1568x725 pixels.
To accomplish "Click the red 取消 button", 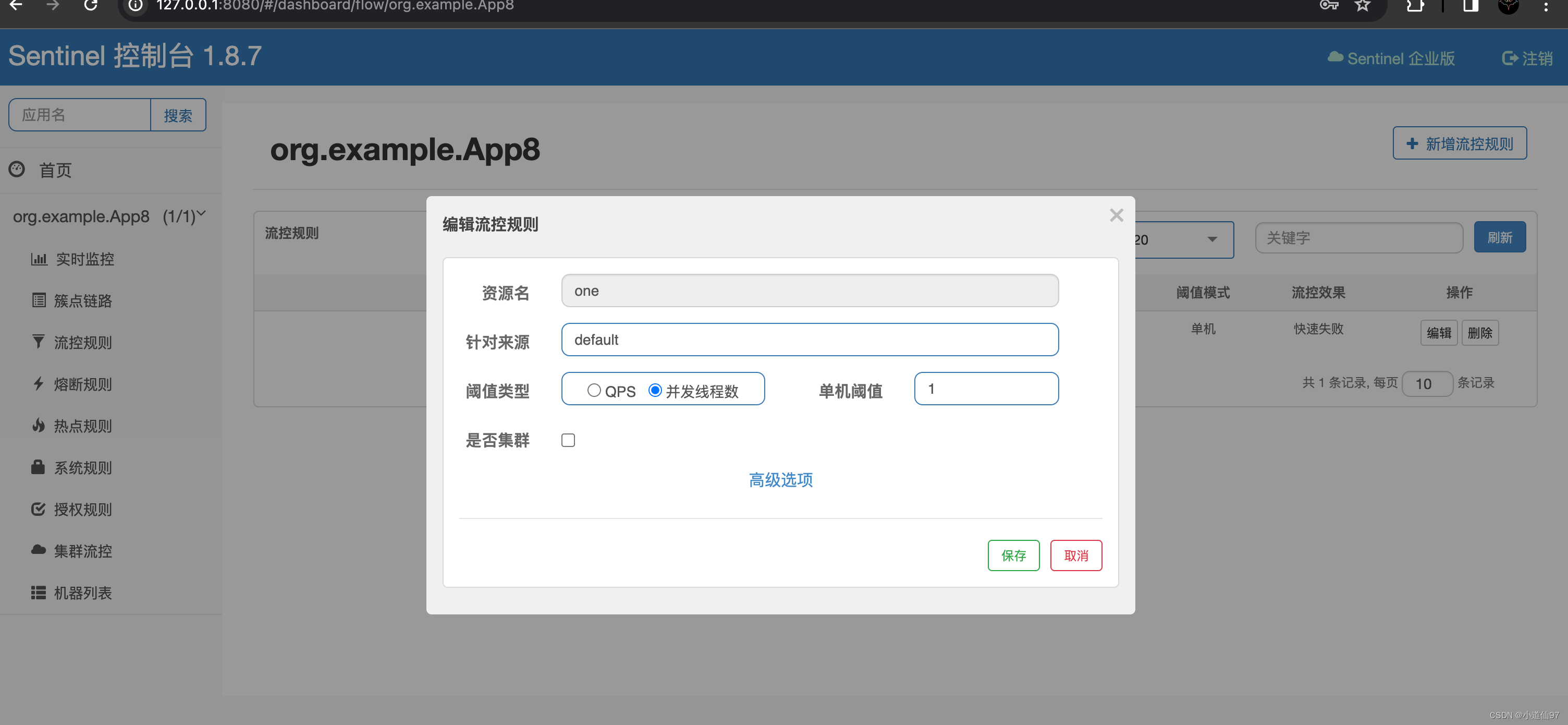I will [x=1075, y=555].
